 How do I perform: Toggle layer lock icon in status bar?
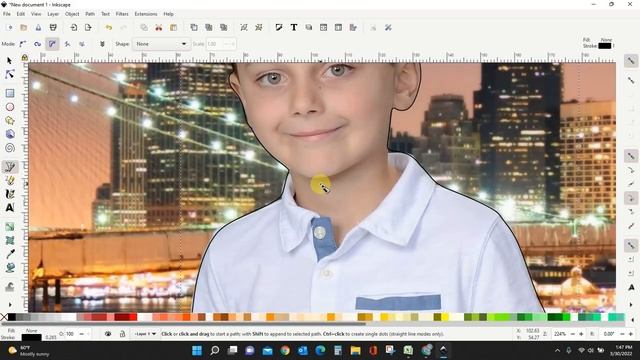[122, 334]
